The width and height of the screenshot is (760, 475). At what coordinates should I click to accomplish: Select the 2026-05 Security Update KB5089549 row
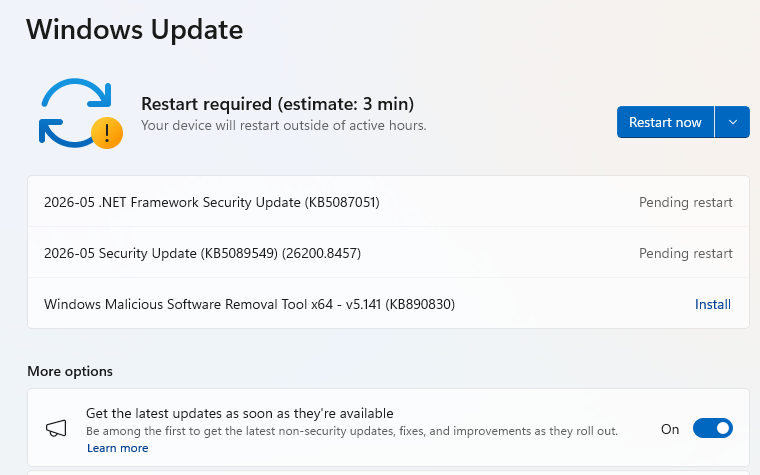coord(388,253)
